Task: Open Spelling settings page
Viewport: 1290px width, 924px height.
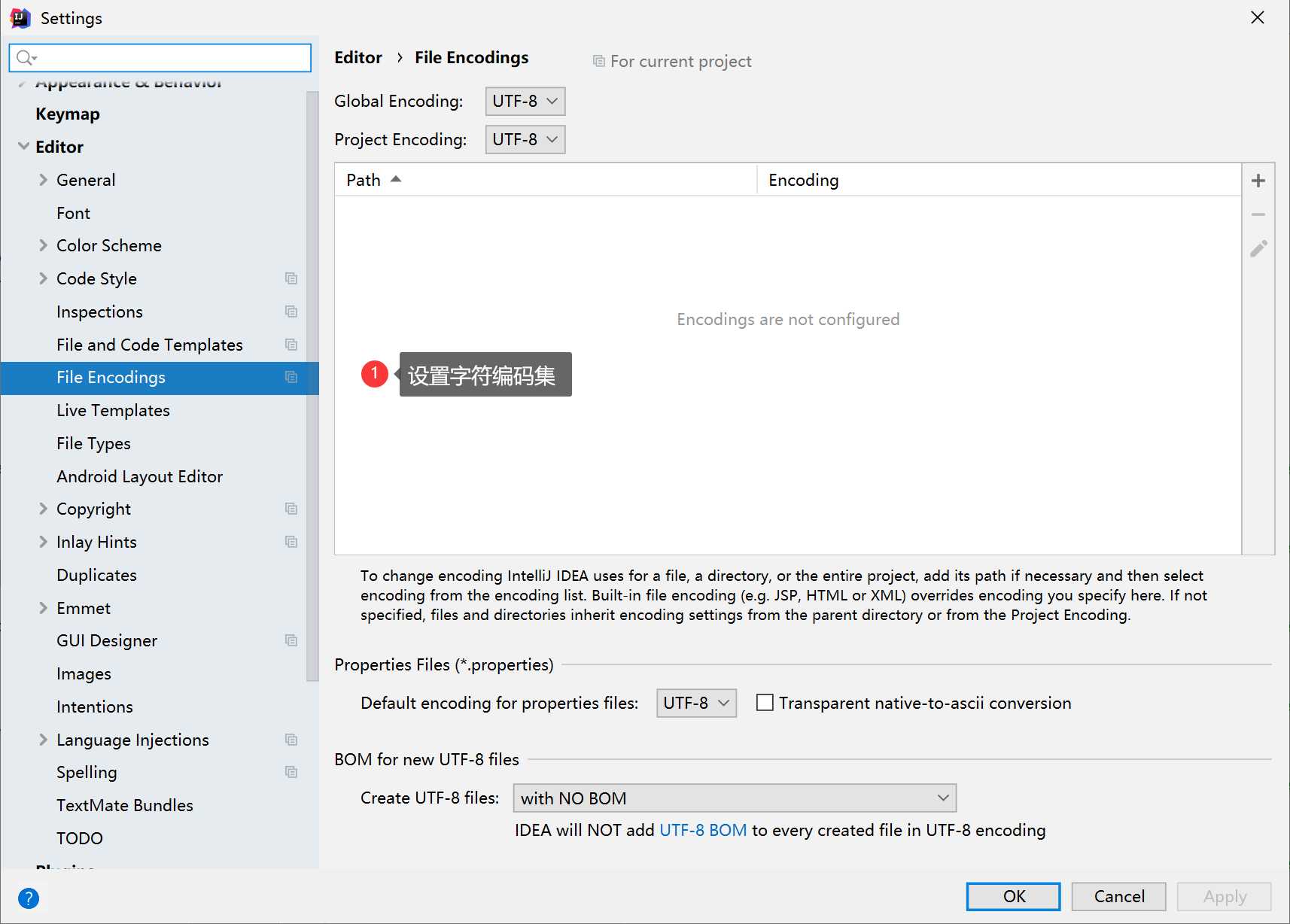Action: tap(87, 773)
